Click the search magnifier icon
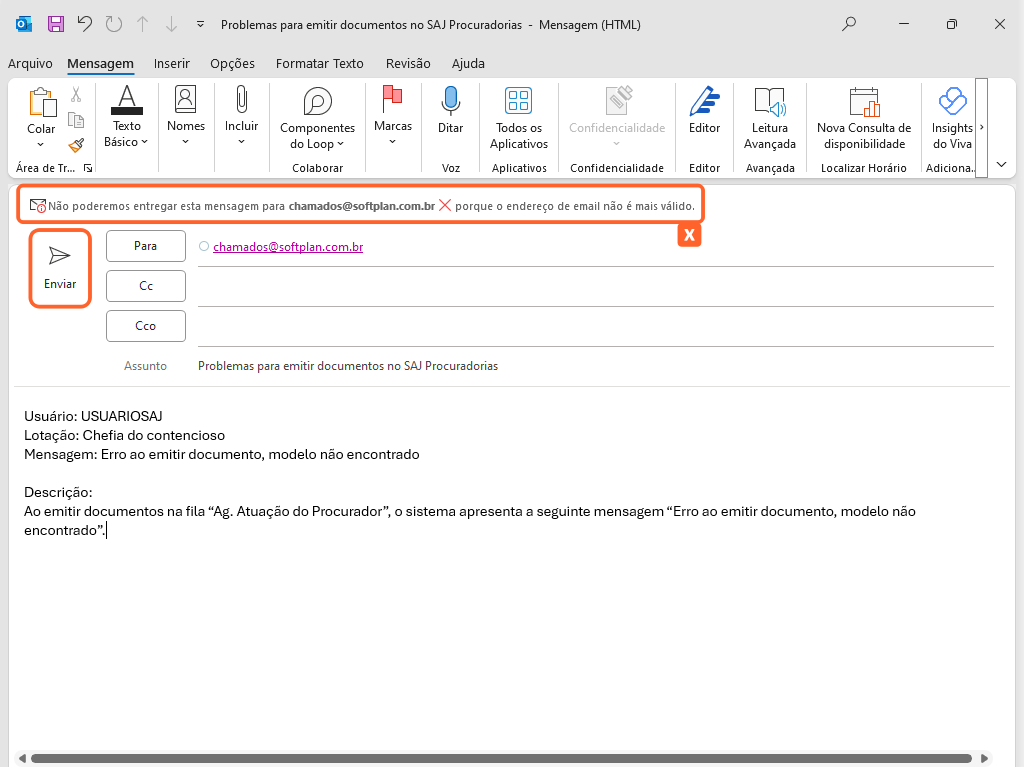Screen dimensions: 1024x768 tap(848, 24)
